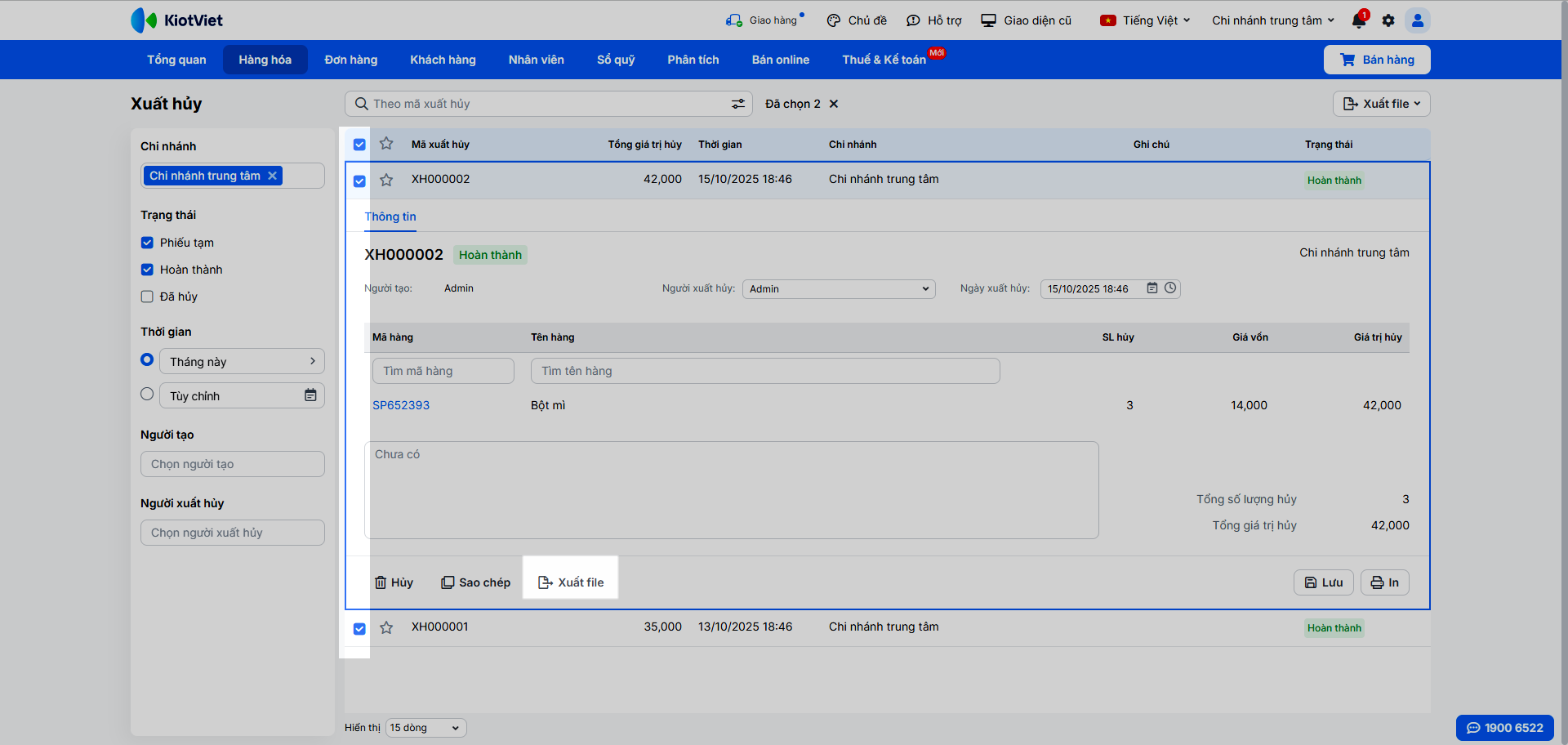Star the XH000002 row
1568x745 pixels.
pyautogui.click(x=386, y=180)
